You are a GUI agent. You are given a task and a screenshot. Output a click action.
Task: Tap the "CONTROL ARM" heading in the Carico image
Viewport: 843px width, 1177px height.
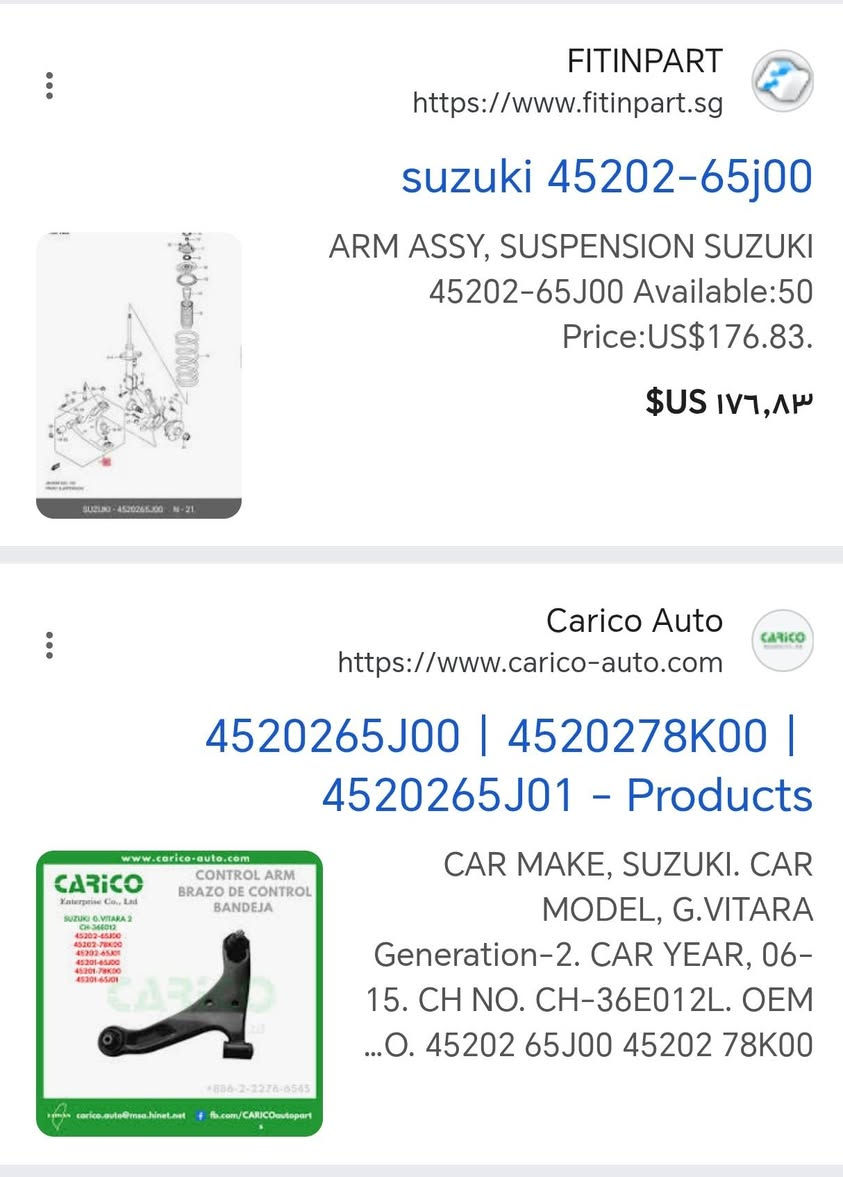click(x=244, y=875)
